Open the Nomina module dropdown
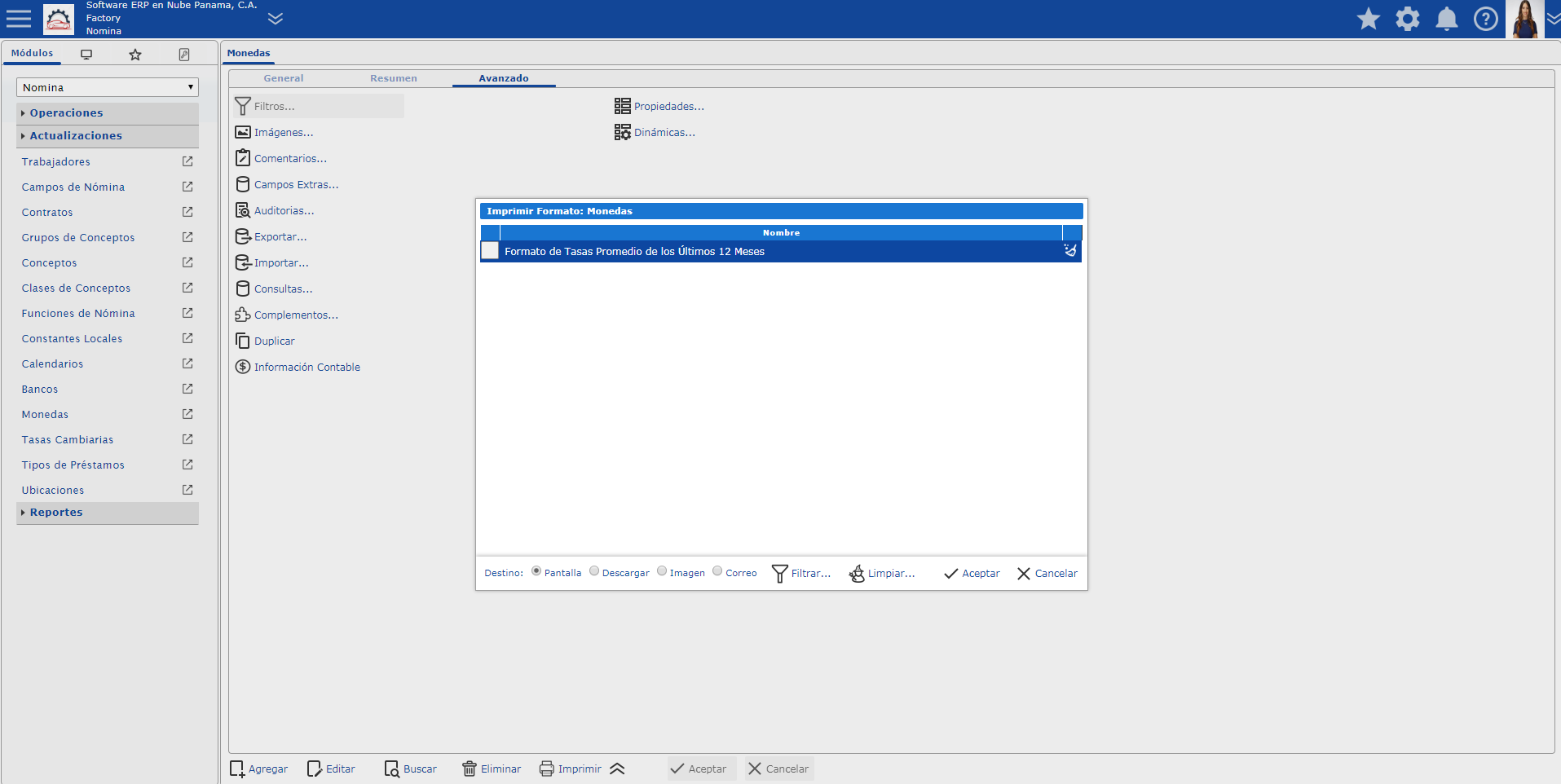This screenshot has height=784, width=1561. 108,87
